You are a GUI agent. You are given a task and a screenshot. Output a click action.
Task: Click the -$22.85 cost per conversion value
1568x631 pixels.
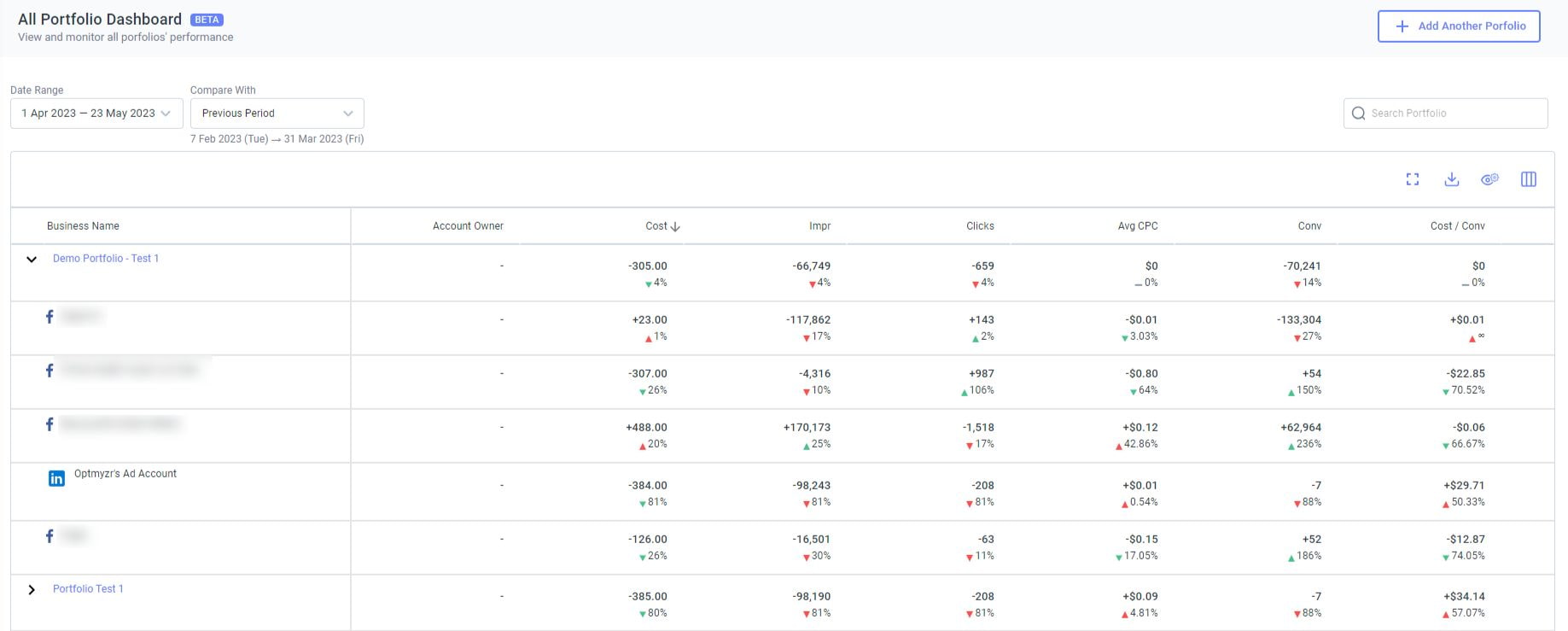1466,374
